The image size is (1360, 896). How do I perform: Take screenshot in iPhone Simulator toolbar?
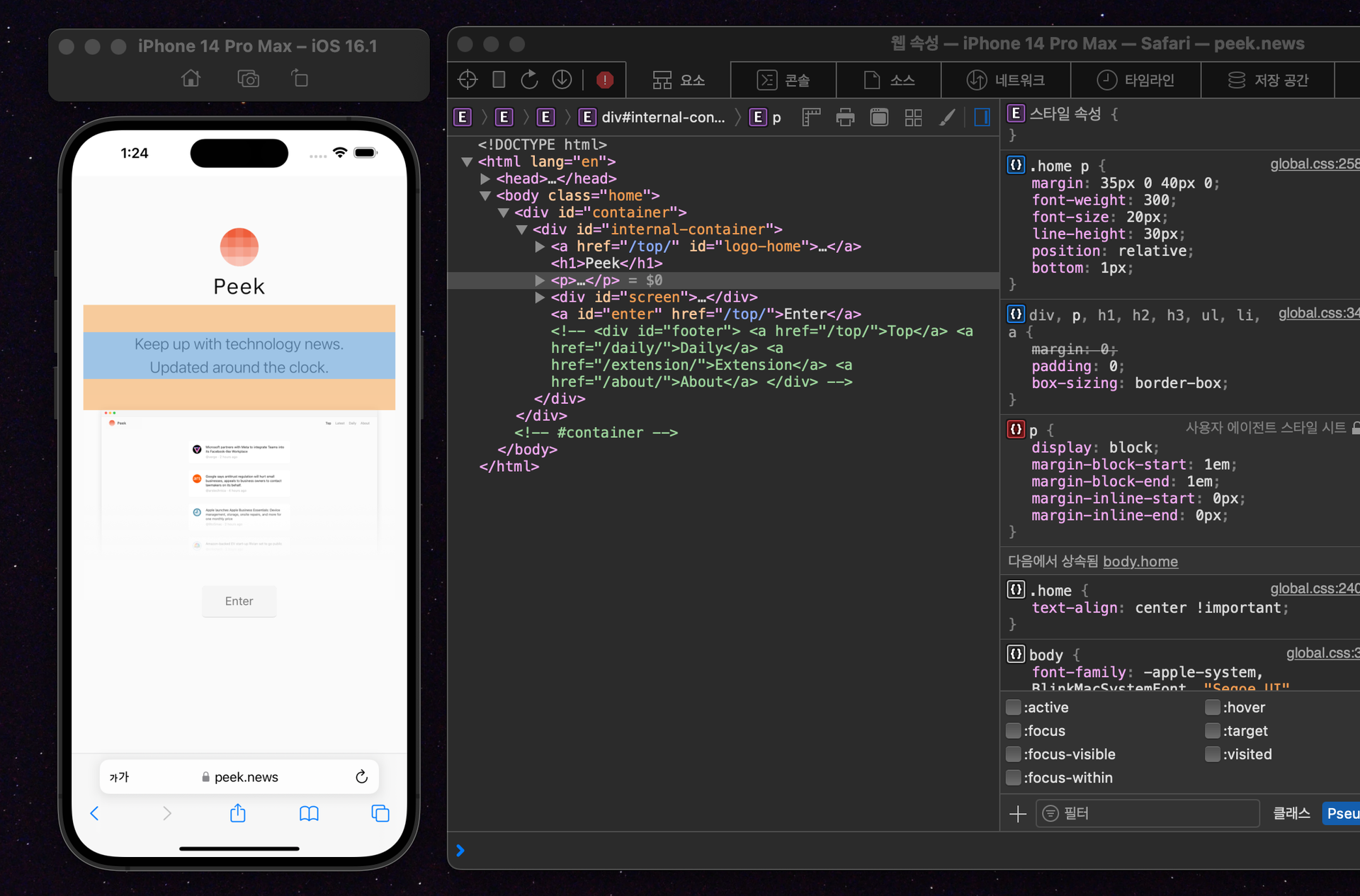(x=248, y=79)
